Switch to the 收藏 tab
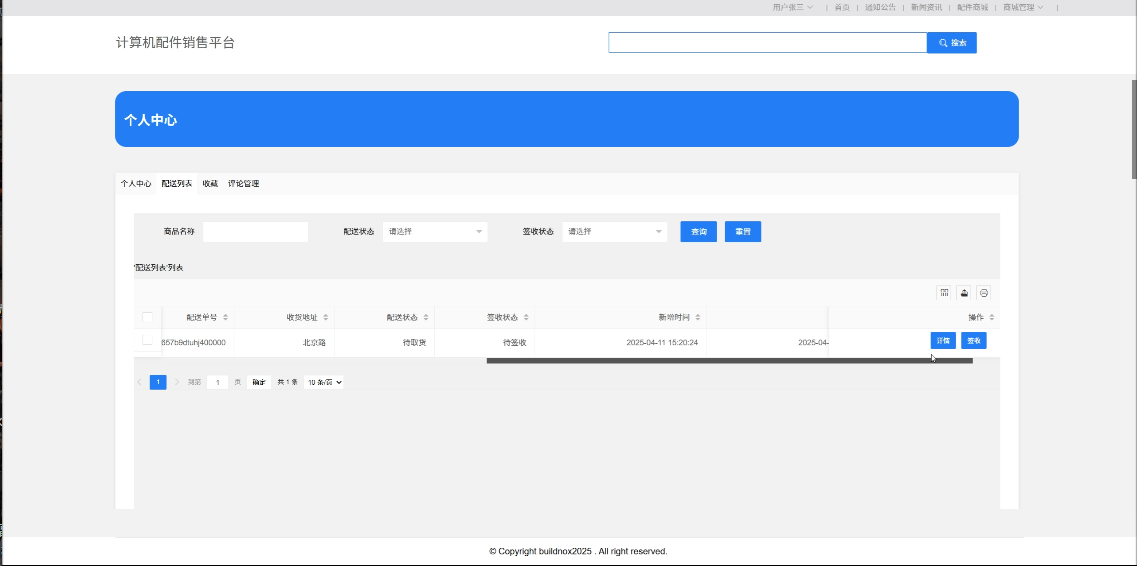 pos(210,184)
